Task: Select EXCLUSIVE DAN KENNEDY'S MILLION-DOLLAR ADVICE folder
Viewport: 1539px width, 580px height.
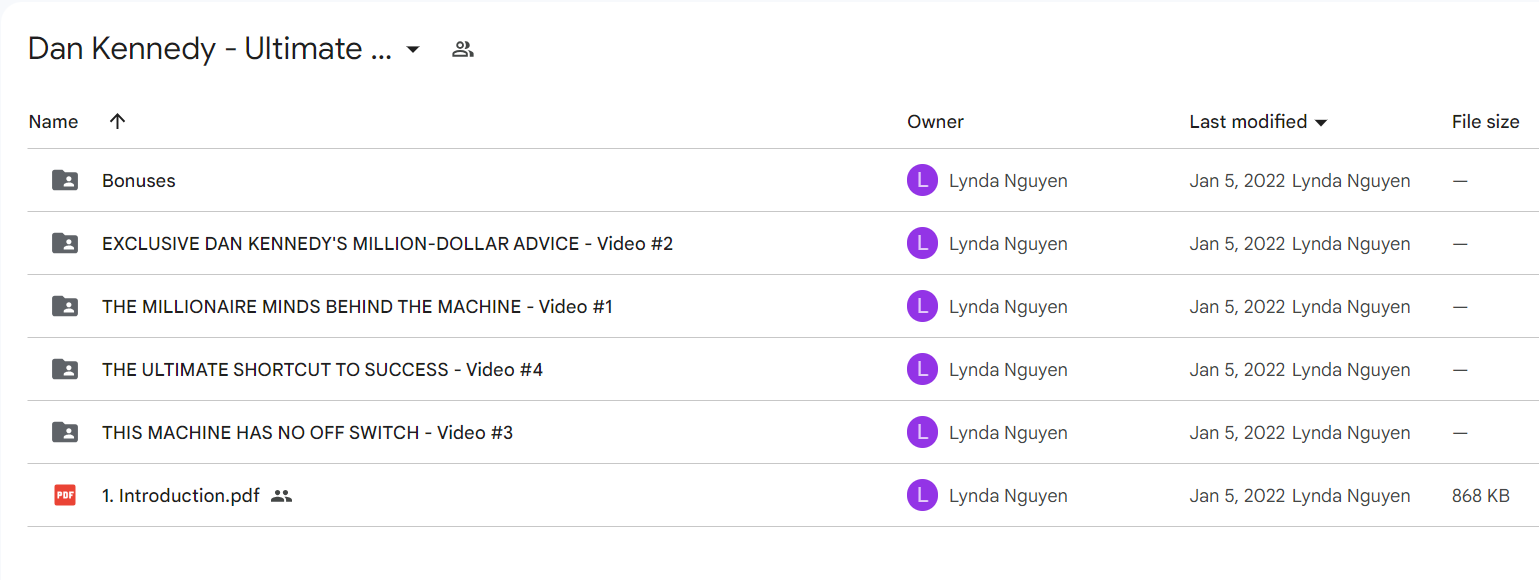Action: point(387,243)
